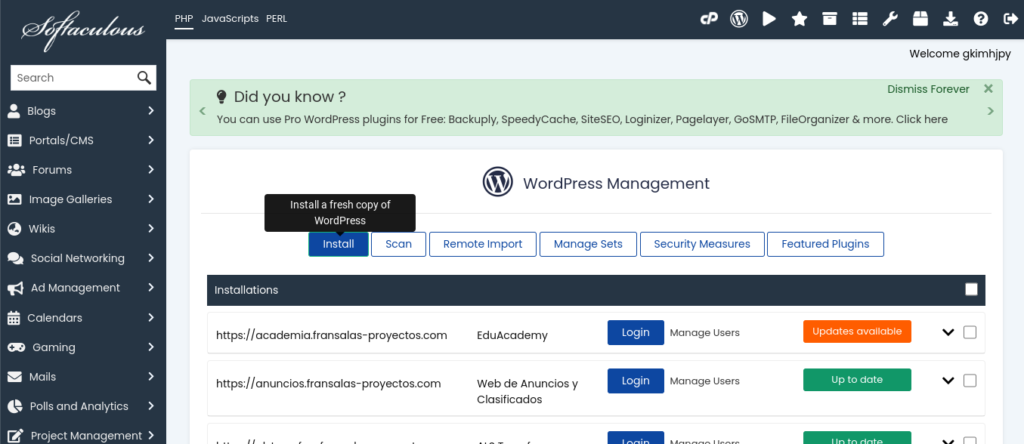Expand the Portals/CMS category

pyautogui.click(x=151, y=140)
